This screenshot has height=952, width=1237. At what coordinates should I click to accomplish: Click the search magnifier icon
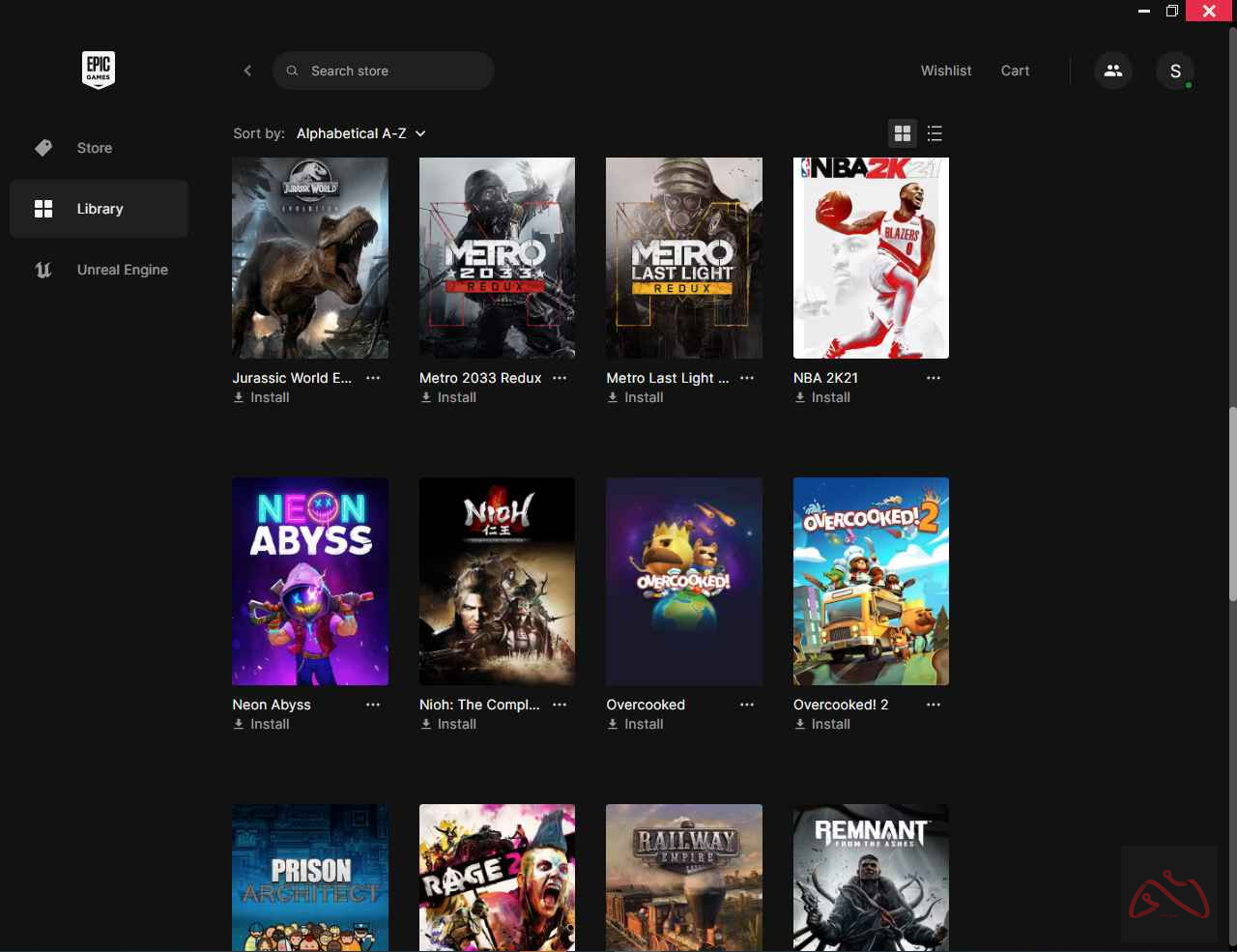292,71
